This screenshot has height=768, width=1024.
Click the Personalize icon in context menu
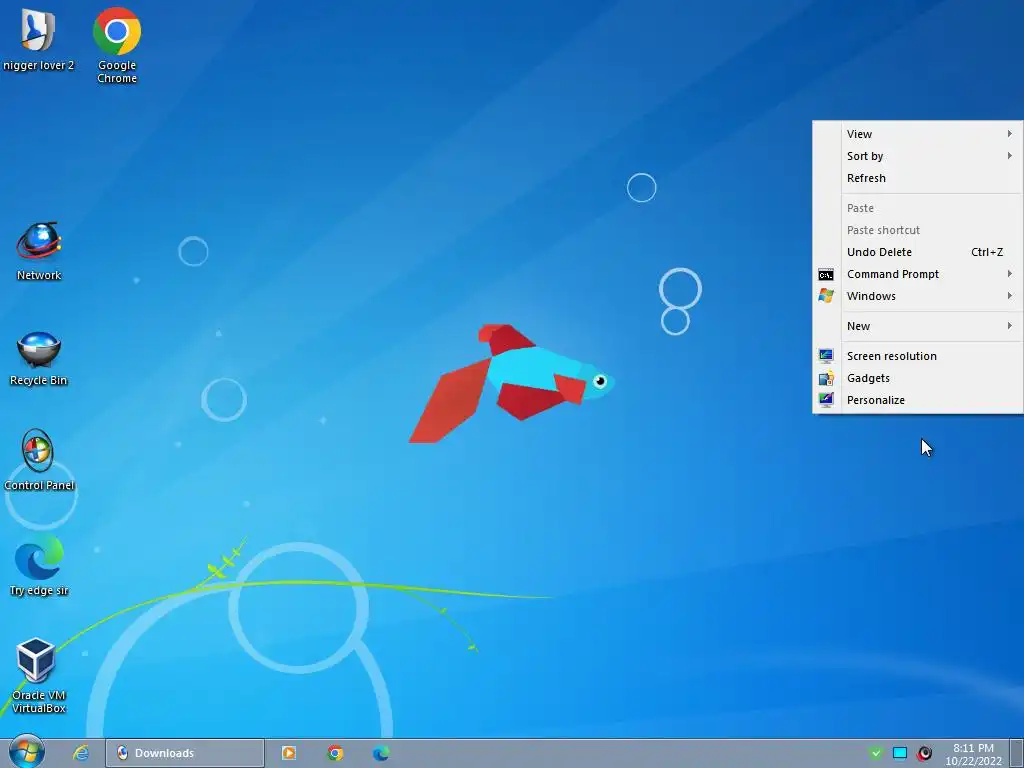point(825,400)
